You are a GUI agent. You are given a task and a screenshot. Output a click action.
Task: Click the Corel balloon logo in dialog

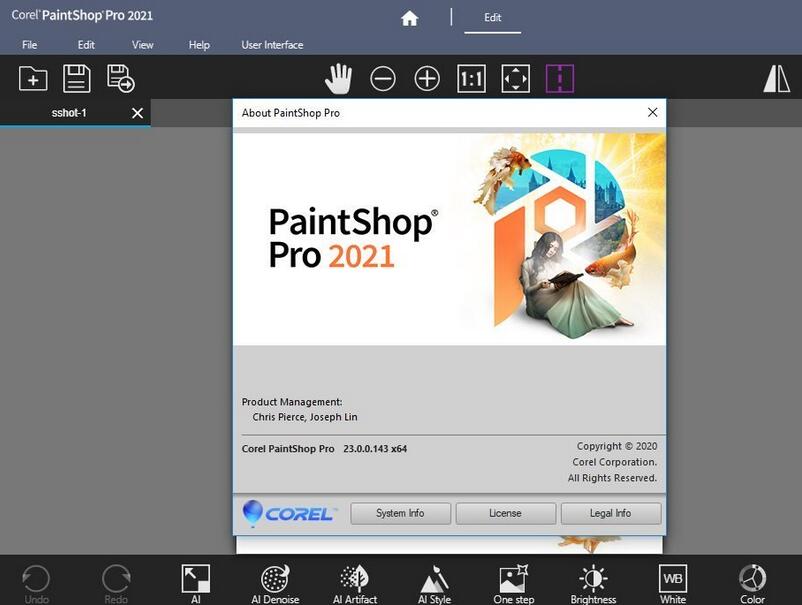290,513
